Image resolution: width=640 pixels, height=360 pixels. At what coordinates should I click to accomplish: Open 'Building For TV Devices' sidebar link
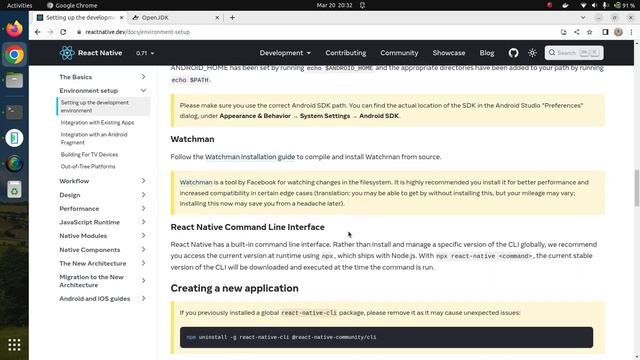[89, 154]
